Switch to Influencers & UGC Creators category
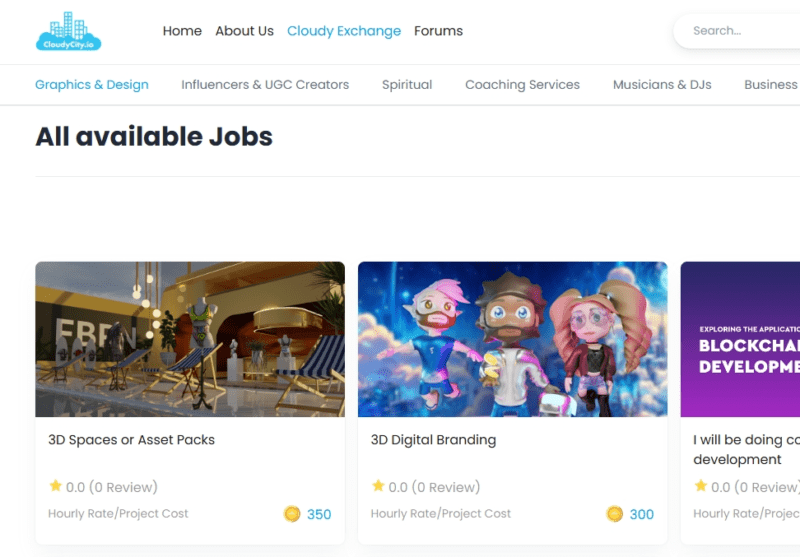 [x=265, y=85]
